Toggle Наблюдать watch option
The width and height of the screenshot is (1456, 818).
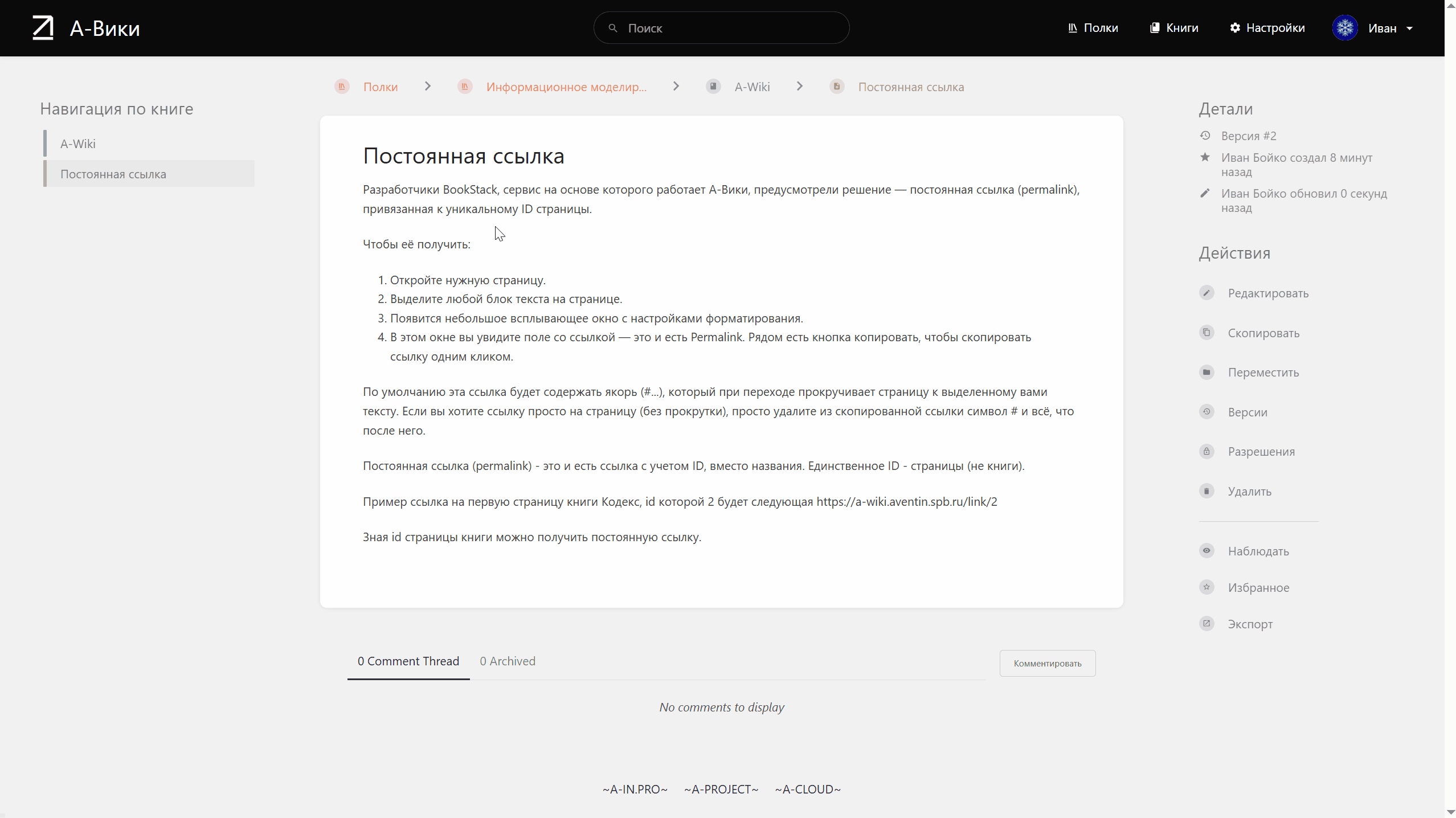point(1258,551)
